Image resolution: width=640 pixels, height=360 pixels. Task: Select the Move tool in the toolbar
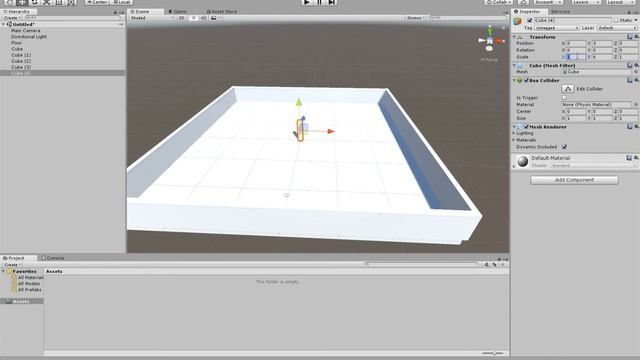pyautogui.click(x=22, y=2)
